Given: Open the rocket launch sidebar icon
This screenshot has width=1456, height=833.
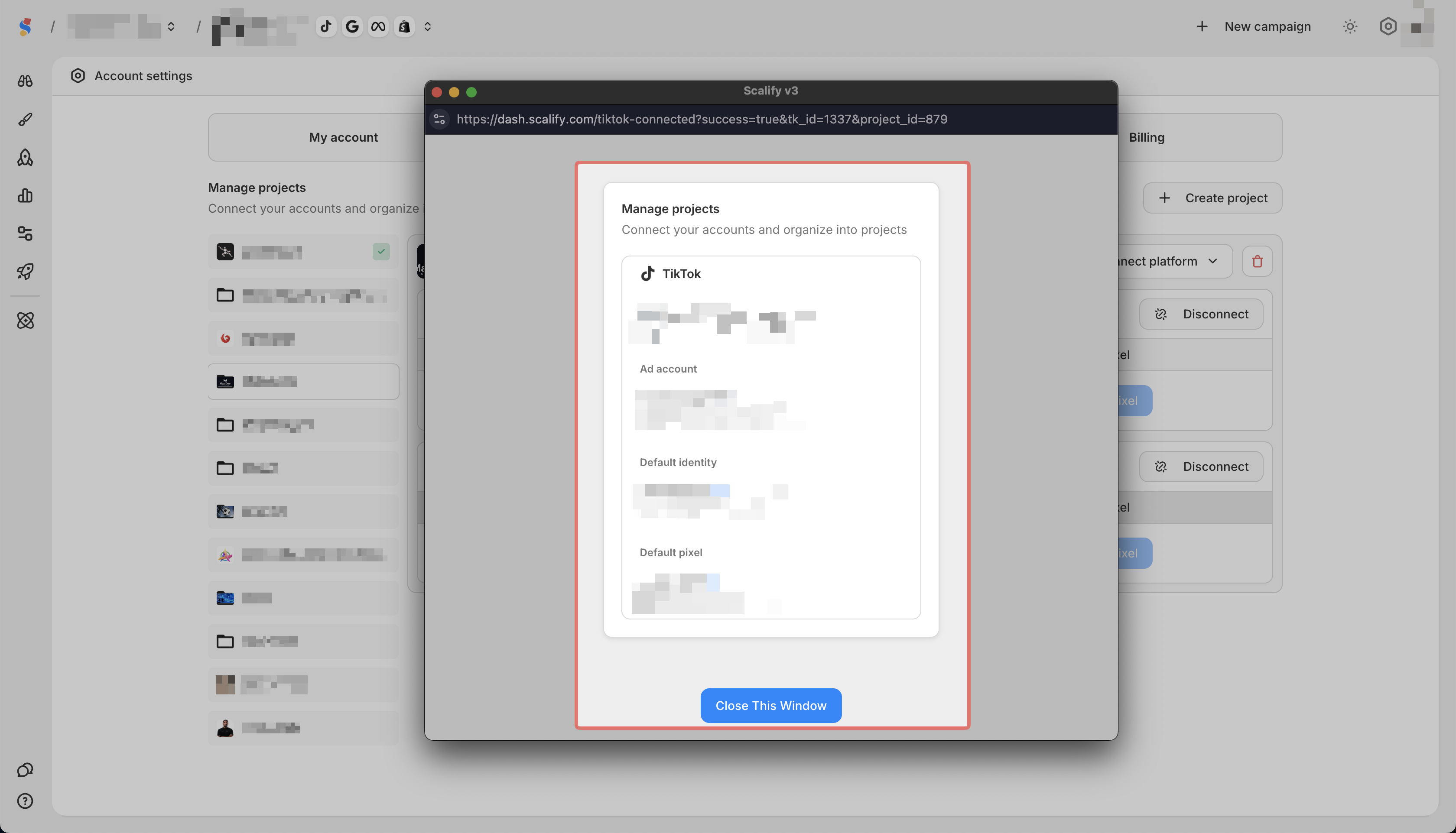Looking at the screenshot, I should pos(25,271).
